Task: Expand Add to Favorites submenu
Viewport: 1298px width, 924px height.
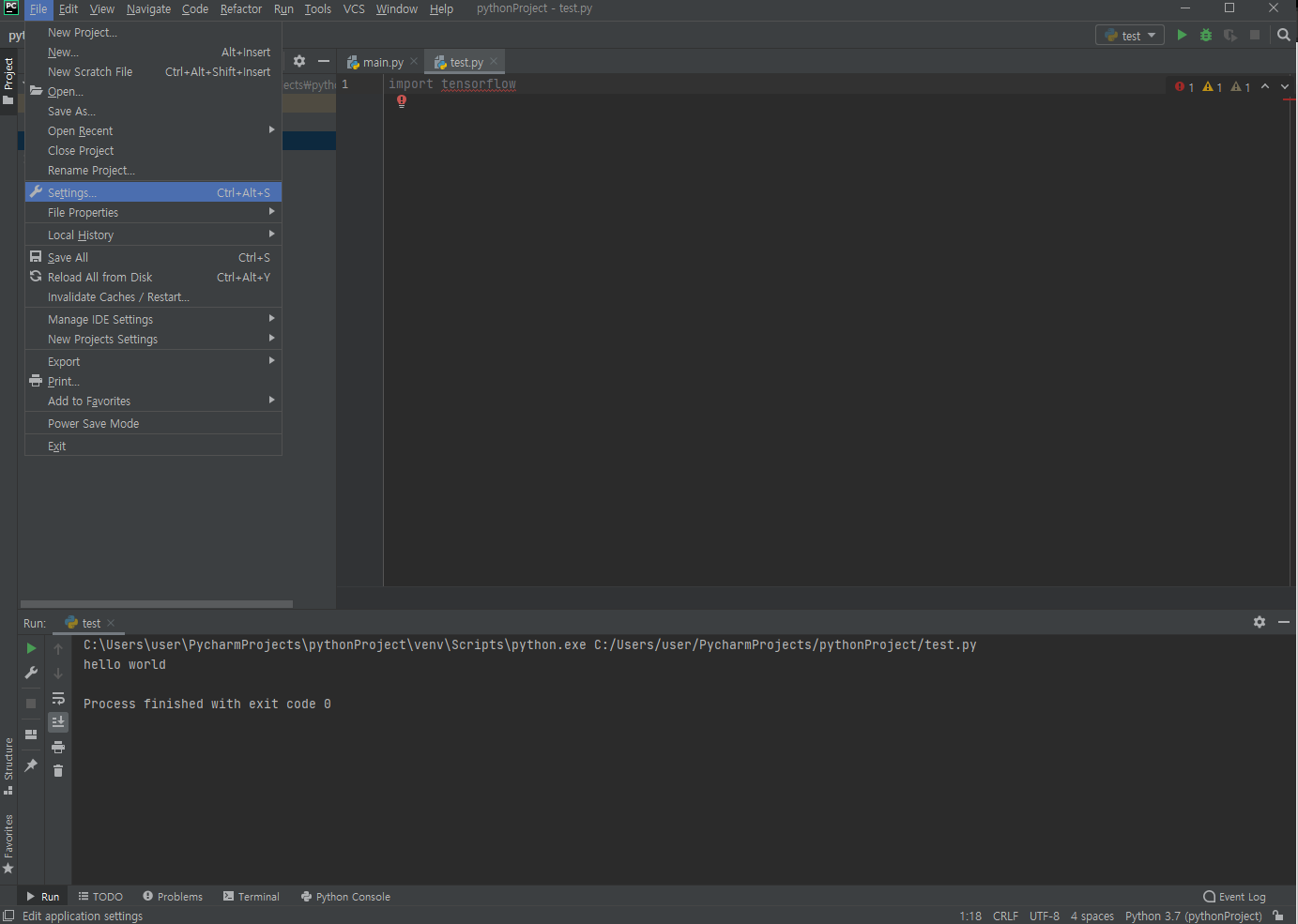Action: (x=154, y=401)
